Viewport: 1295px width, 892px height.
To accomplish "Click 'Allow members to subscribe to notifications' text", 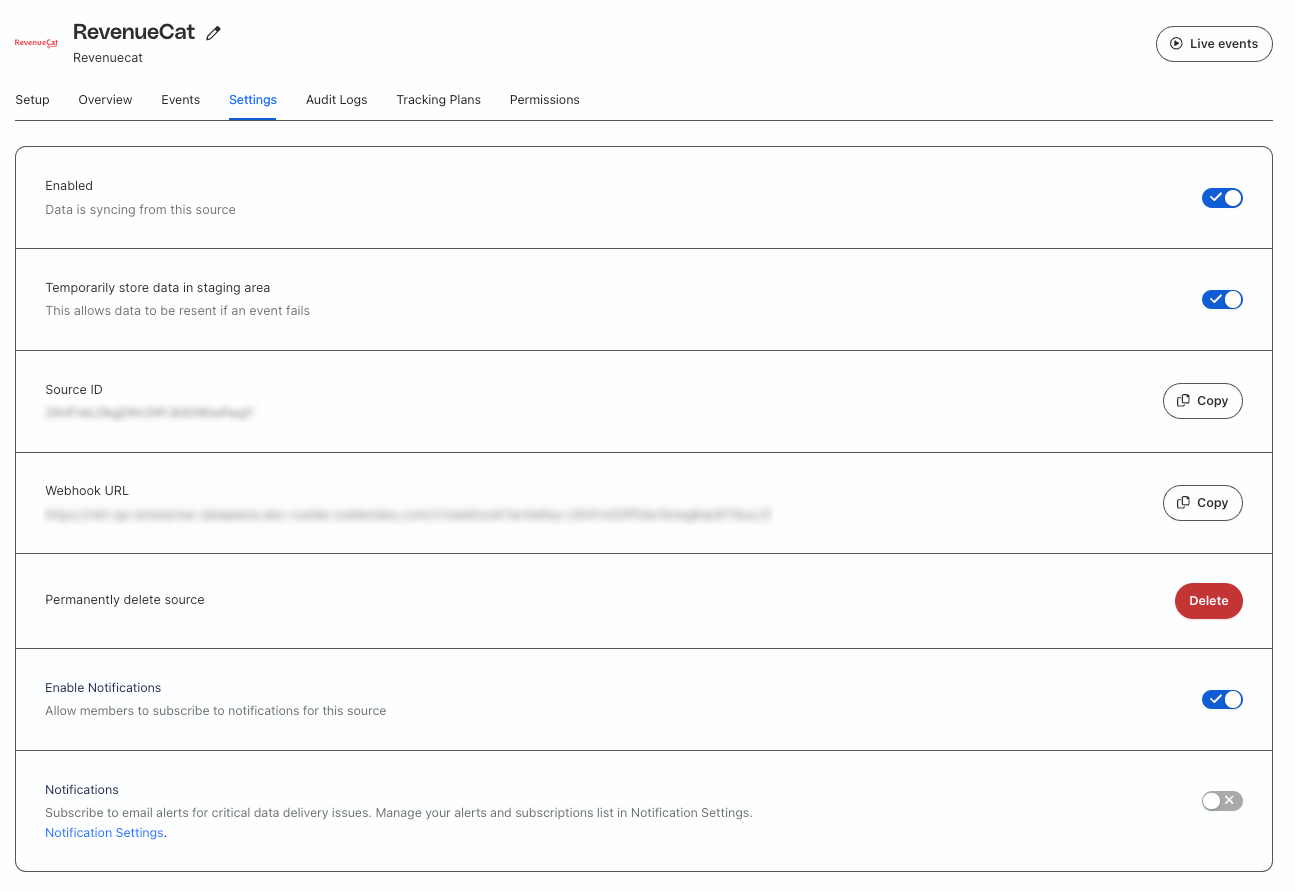I will click(215, 711).
